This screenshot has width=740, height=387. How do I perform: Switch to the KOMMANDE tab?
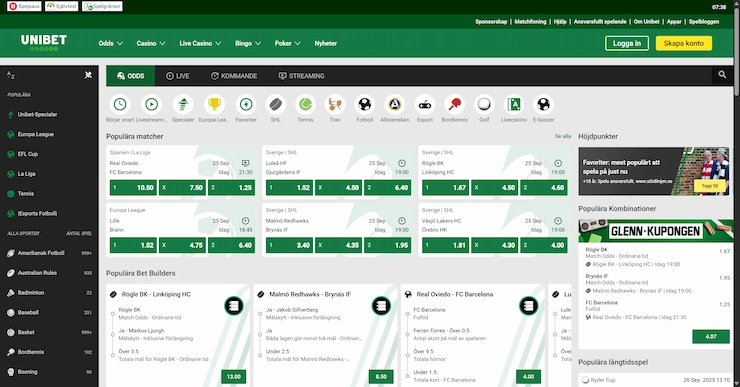tap(234, 76)
